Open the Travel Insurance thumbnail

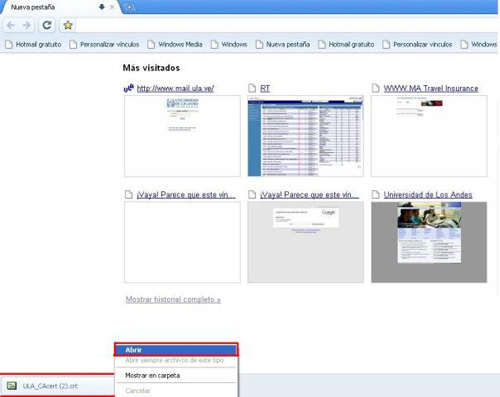(x=429, y=136)
